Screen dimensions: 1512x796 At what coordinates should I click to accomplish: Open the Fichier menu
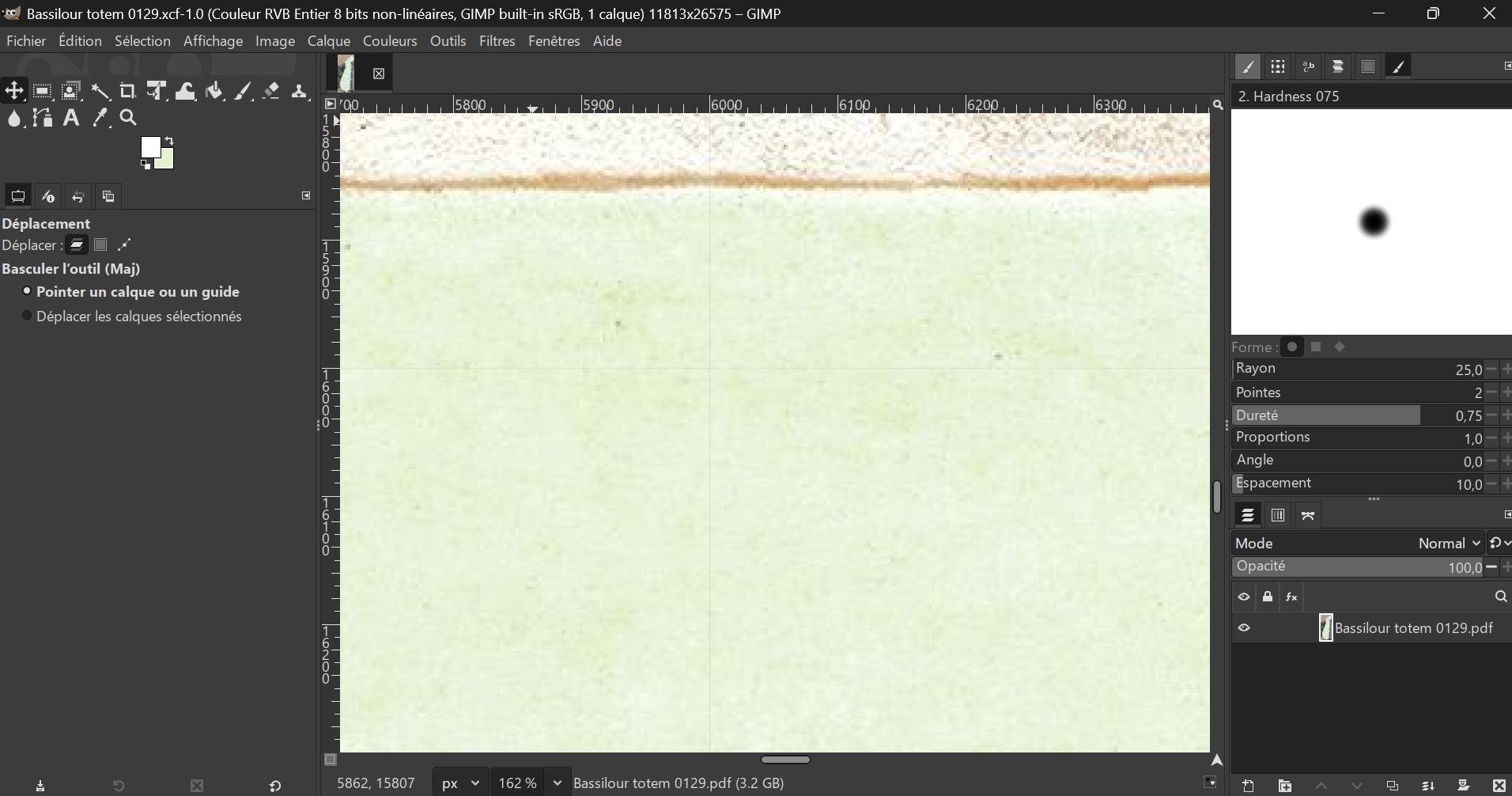click(x=26, y=41)
